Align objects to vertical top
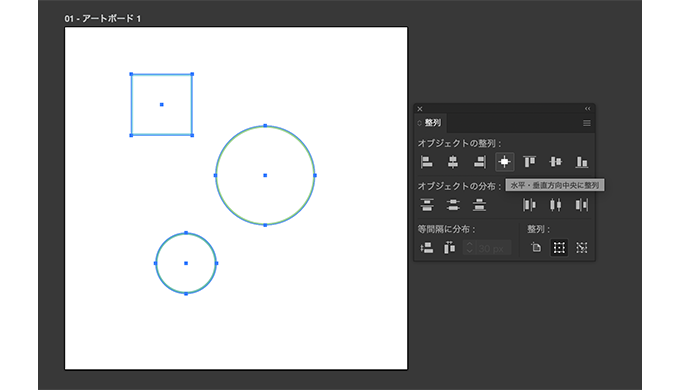 coord(530,162)
